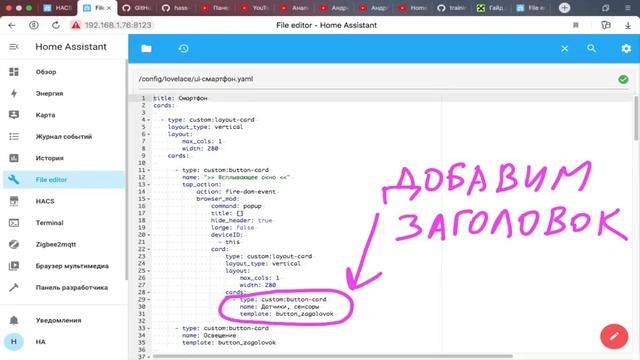The width and height of the screenshot is (640, 360).
Task: Click 'action: fire-dom-event' on line 14
Action: click(236, 192)
